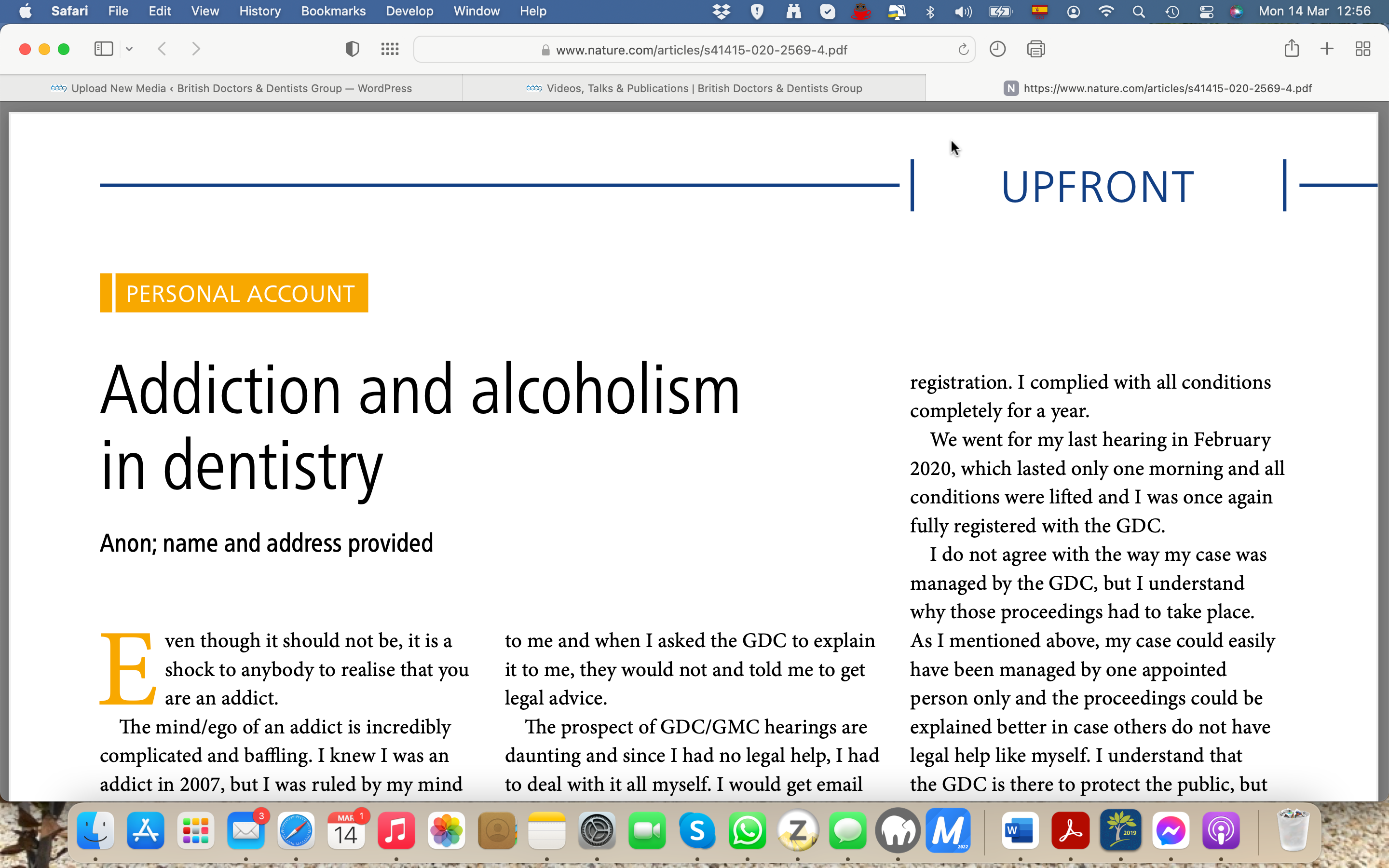
Task: Open FaceTime in the Dock
Action: click(x=647, y=830)
